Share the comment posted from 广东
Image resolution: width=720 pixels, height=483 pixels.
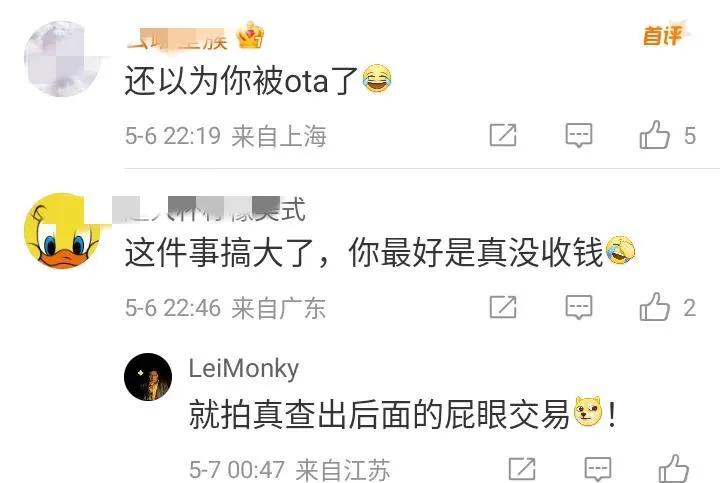click(503, 307)
